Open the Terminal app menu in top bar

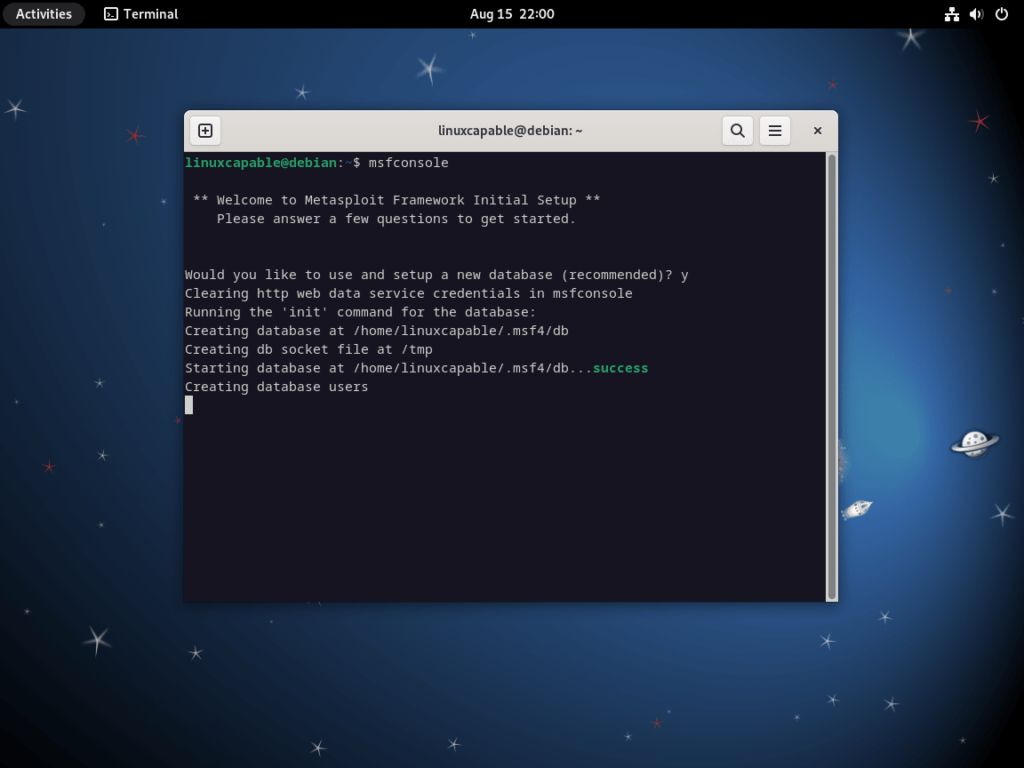click(141, 14)
